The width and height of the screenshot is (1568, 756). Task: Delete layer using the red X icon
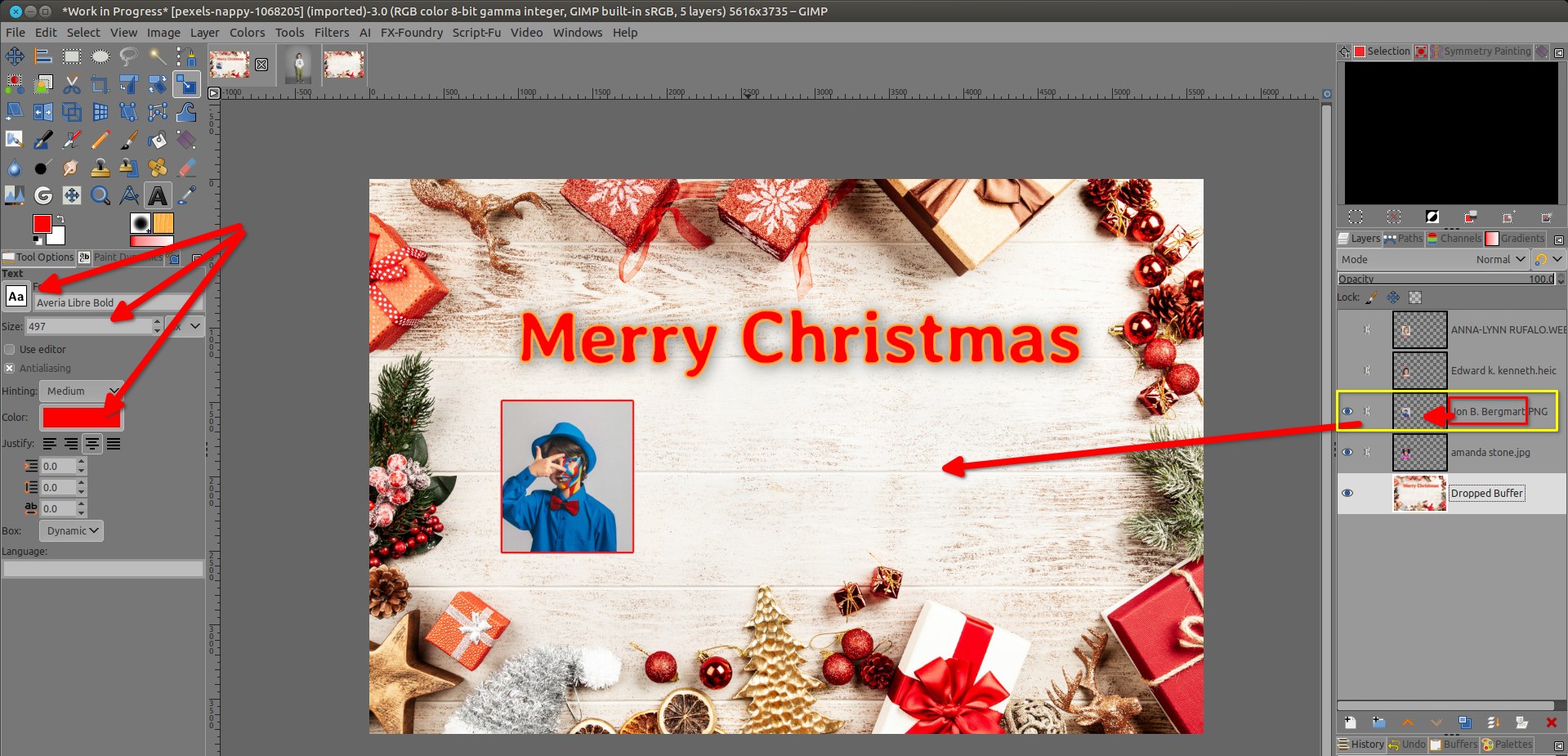coord(1551,722)
